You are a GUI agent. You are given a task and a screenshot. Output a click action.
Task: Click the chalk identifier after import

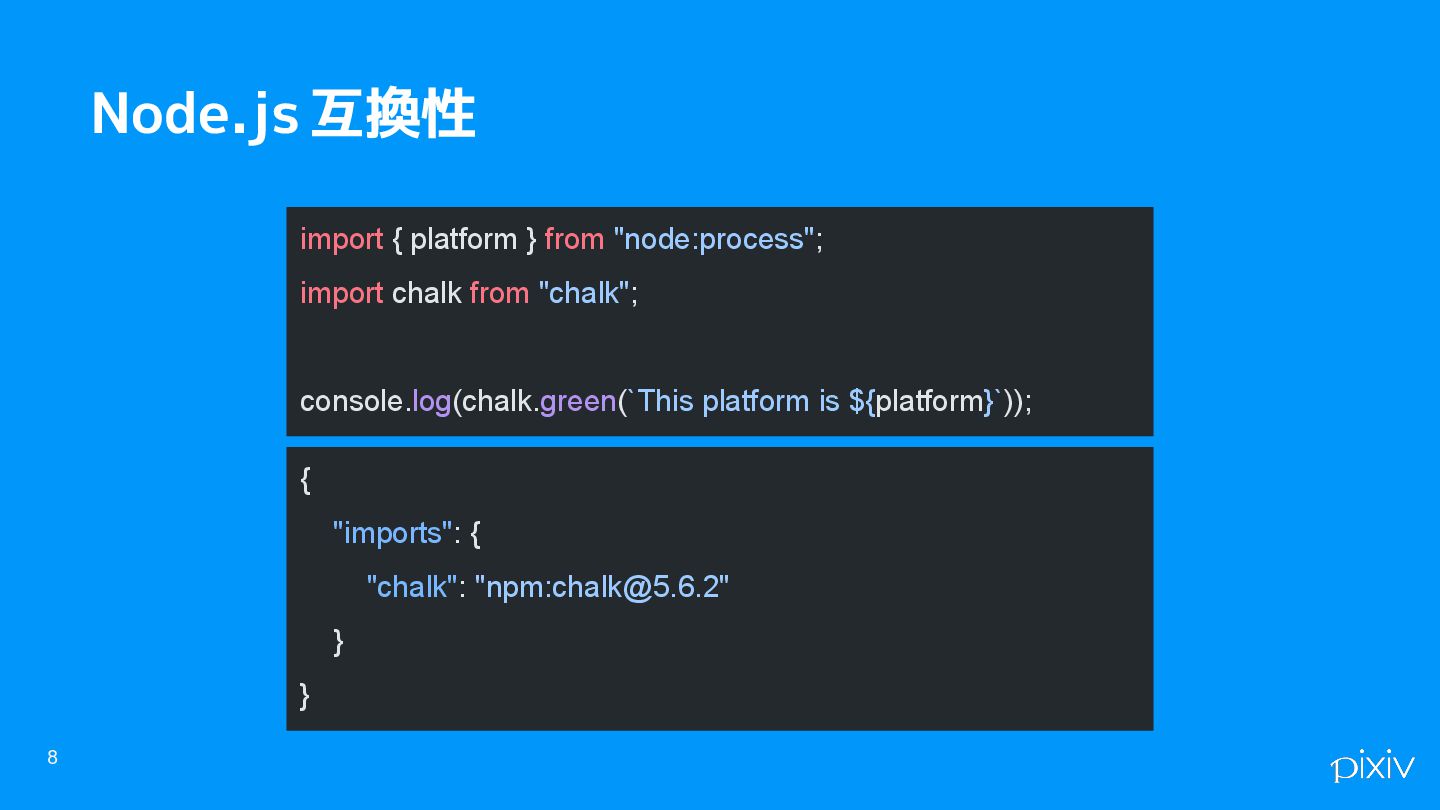[427, 293]
